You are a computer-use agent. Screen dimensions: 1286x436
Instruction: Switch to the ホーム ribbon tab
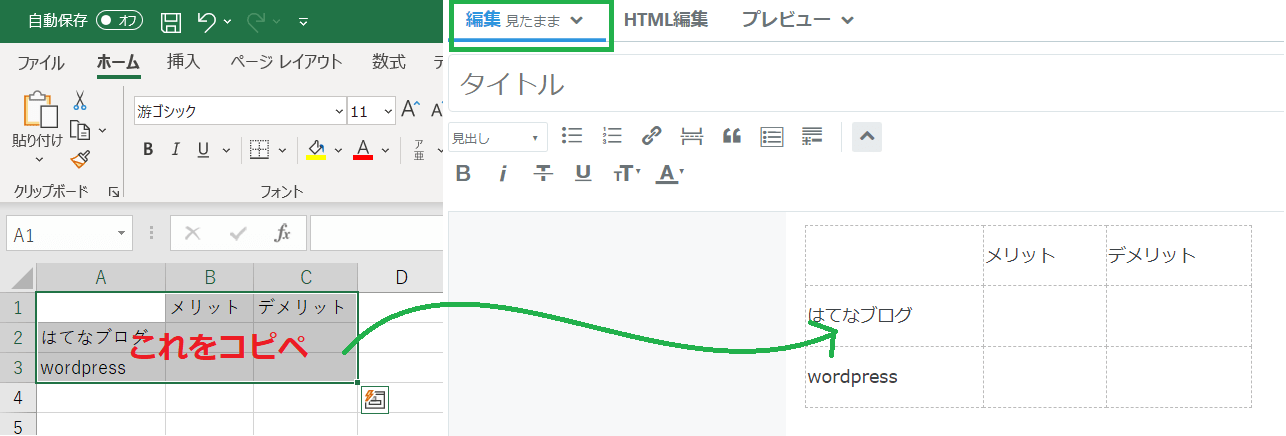point(118,62)
